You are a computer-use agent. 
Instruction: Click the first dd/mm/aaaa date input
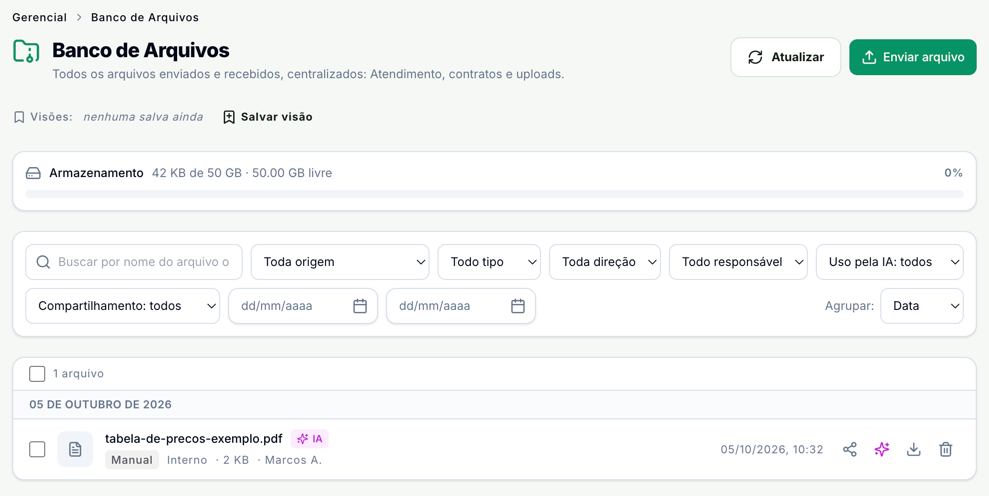pyautogui.click(x=303, y=306)
